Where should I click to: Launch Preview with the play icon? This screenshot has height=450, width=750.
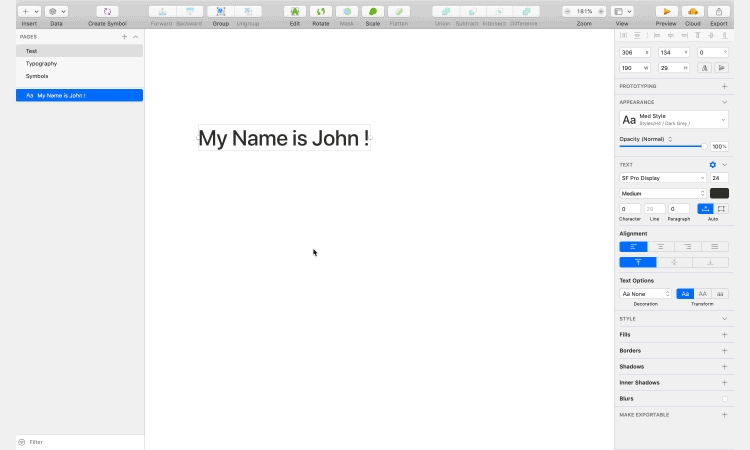click(666, 12)
